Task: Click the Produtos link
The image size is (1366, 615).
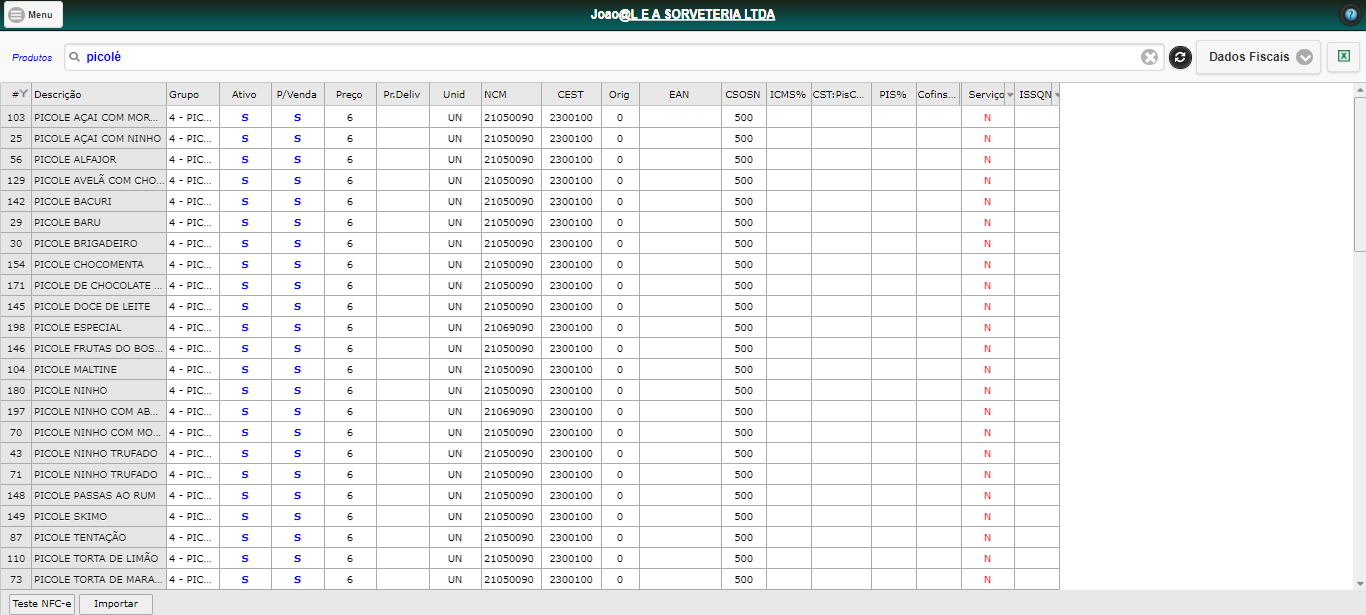Action: pyautogui.click(x=32, y=58)
